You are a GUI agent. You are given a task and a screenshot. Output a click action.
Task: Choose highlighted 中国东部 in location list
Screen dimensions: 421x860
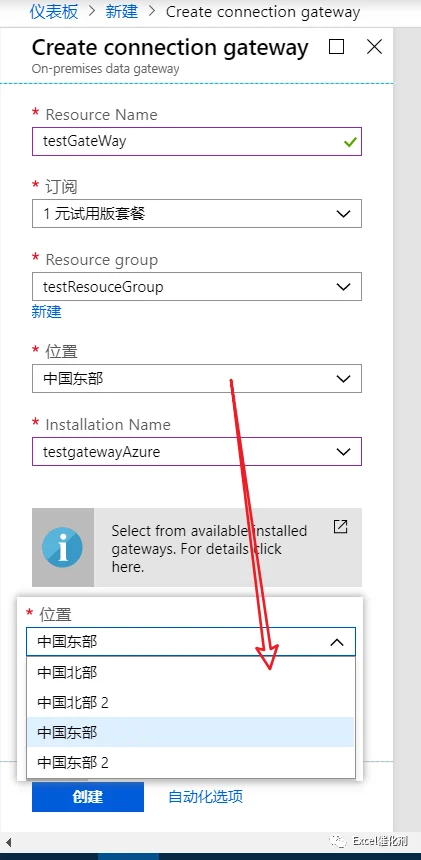tap(191, 732)
